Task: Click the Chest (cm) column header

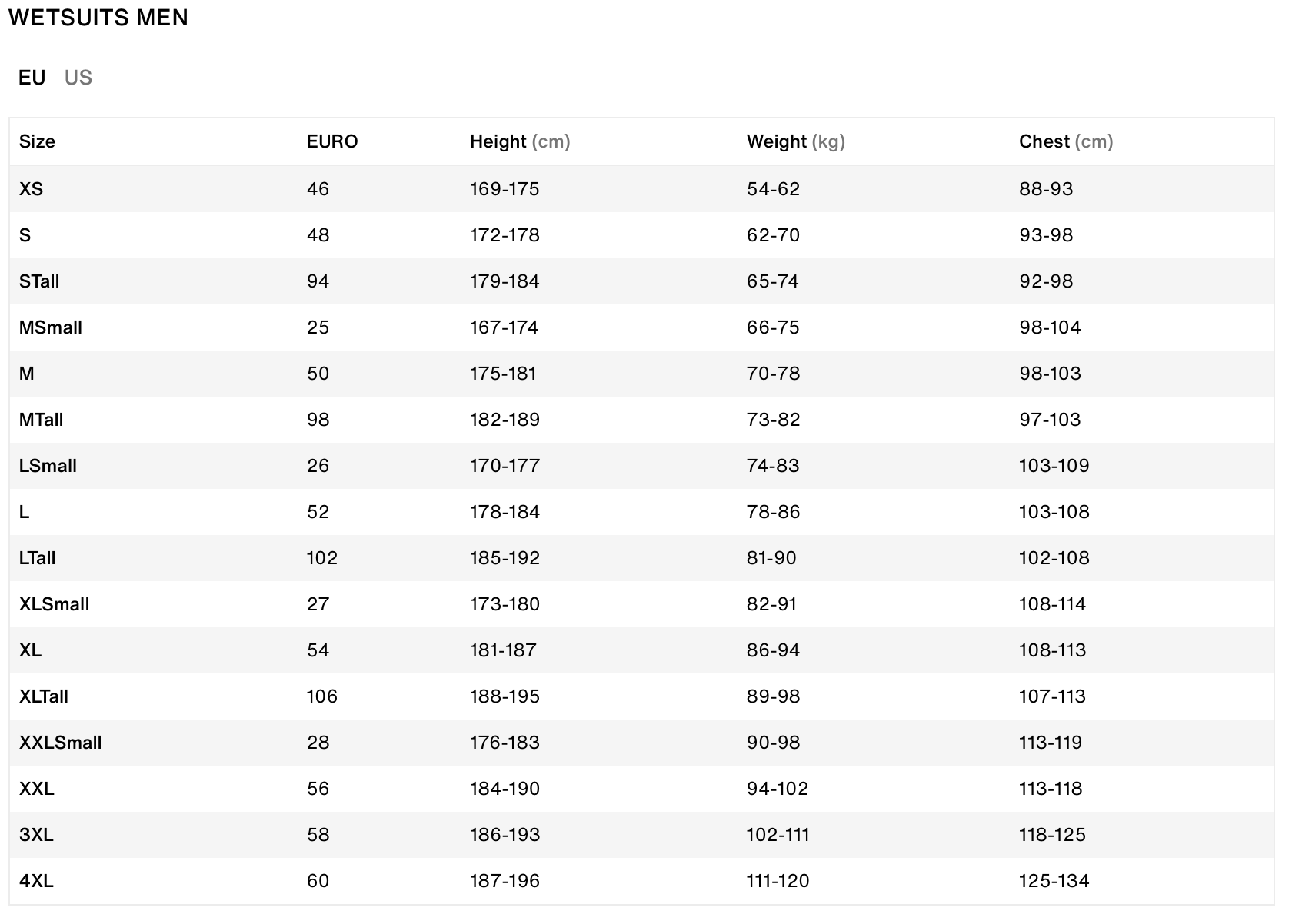Action: [1066, 141]
